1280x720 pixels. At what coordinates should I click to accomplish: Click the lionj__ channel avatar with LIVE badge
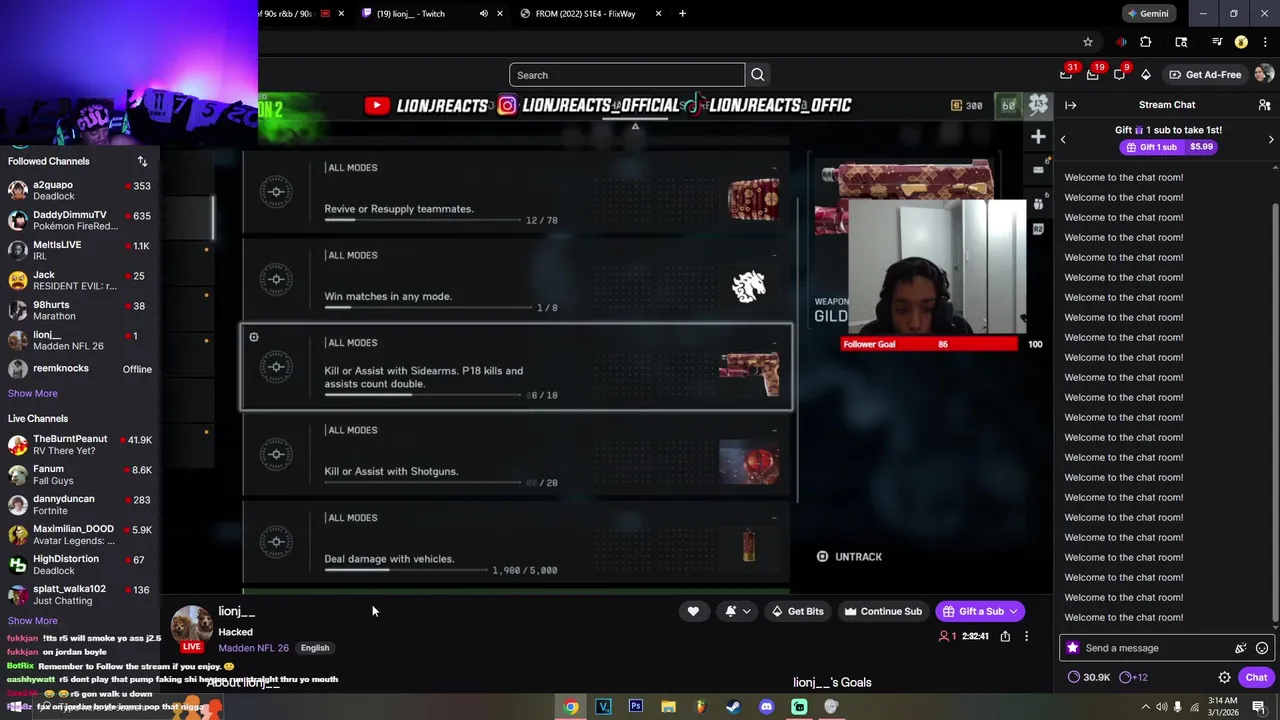click(191, 627)
